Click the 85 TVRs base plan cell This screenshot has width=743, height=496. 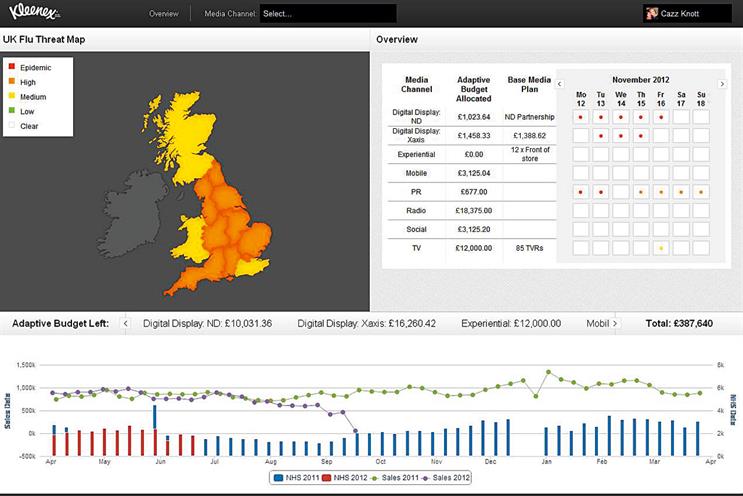(x=529, y=248)
